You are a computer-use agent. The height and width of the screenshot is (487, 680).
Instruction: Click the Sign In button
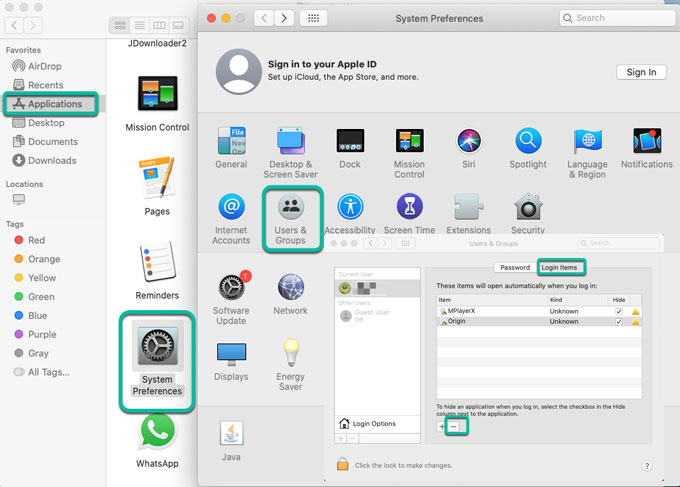[641, 72]
